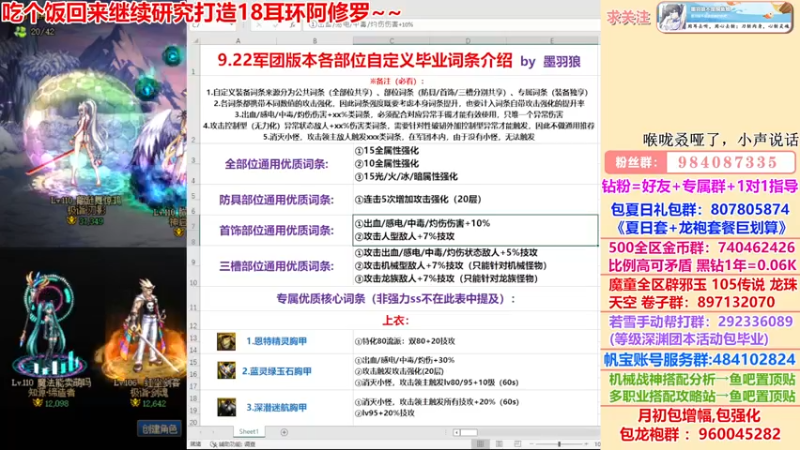Screen dimensions: 800x450
Task: Click the 创建角色 button in game
Action: pos(159,429)
